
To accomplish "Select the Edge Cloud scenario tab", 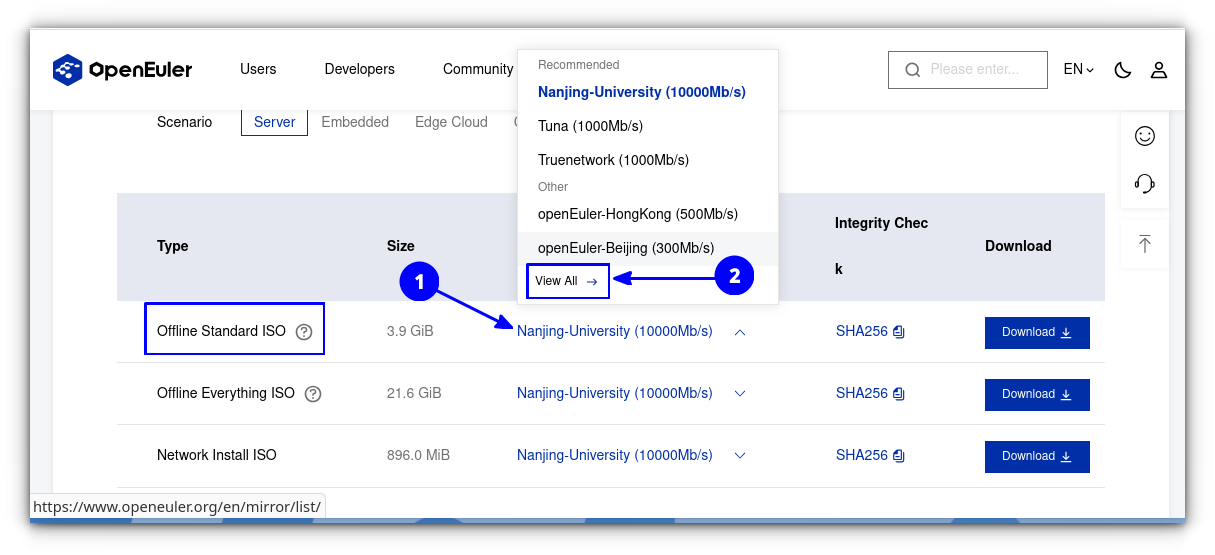I will coord(451,122).
